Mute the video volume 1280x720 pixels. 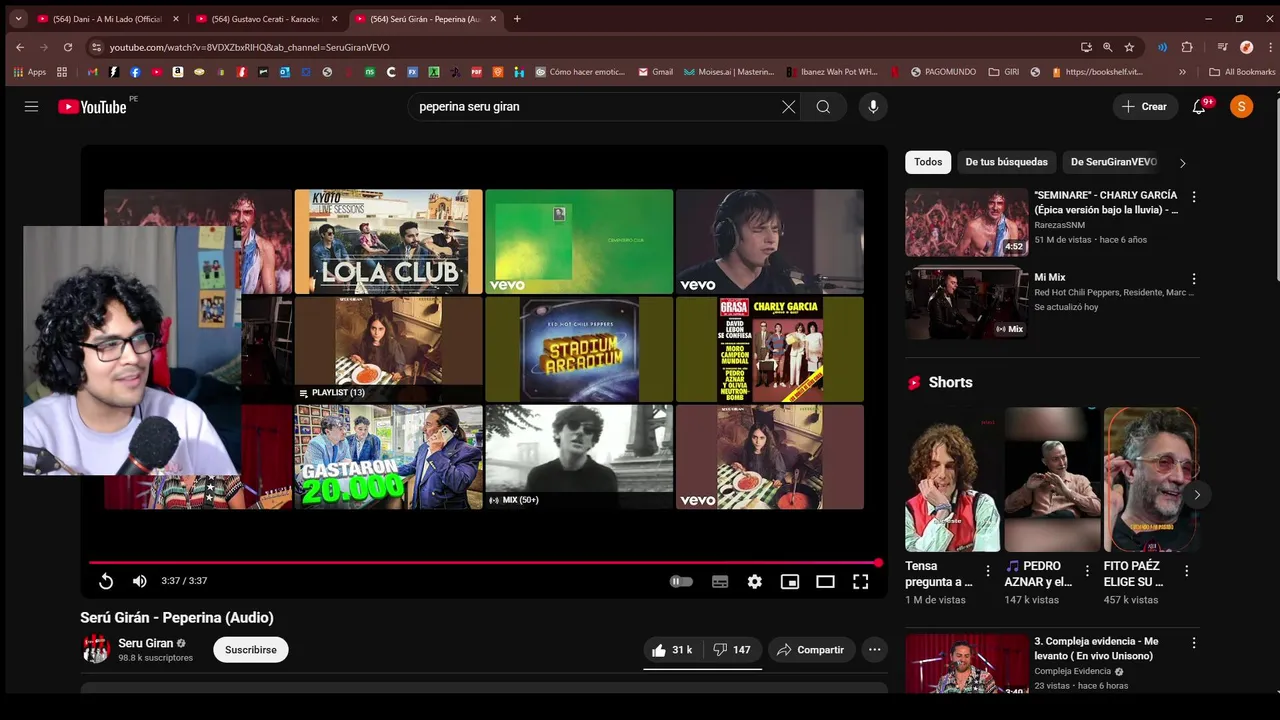(x=140, y=581)
